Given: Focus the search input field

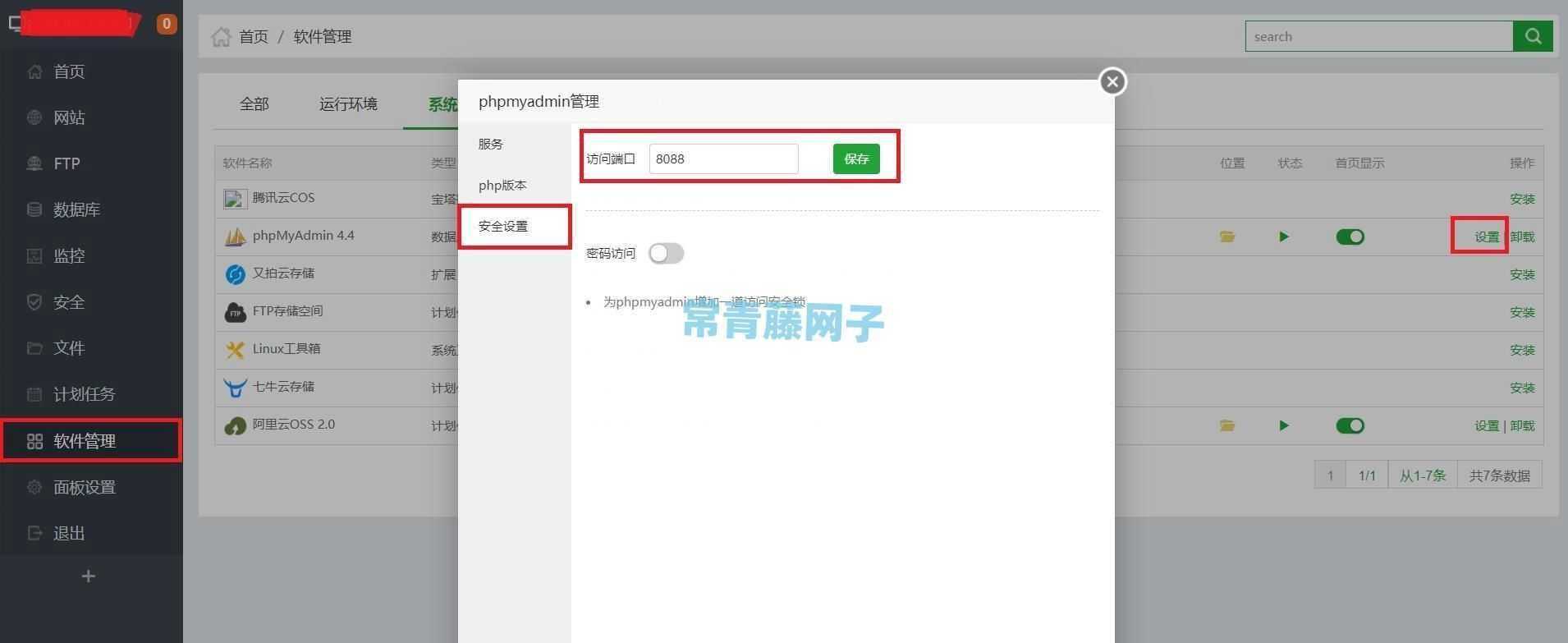Looking at the screenshot, I should click(x=1379, y=36).
